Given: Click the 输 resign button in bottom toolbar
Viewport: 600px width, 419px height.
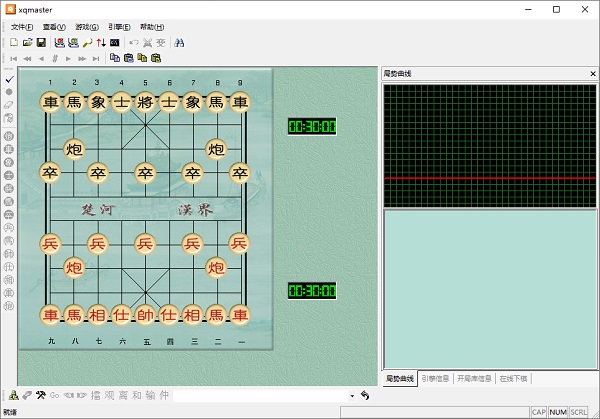Looking at the screenshot, I should [150, 395].
